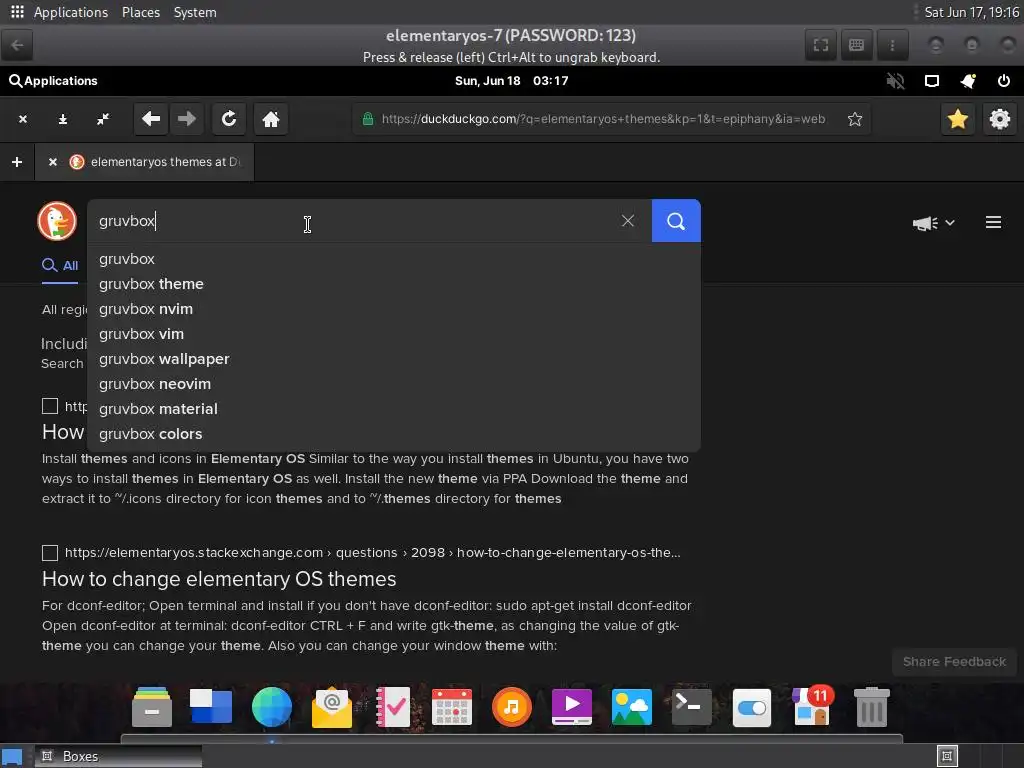Image resolution: width=1024 pixels, height=768 pixels.
Task: Click the gruvbox search input field
Action: pos(369,221)
